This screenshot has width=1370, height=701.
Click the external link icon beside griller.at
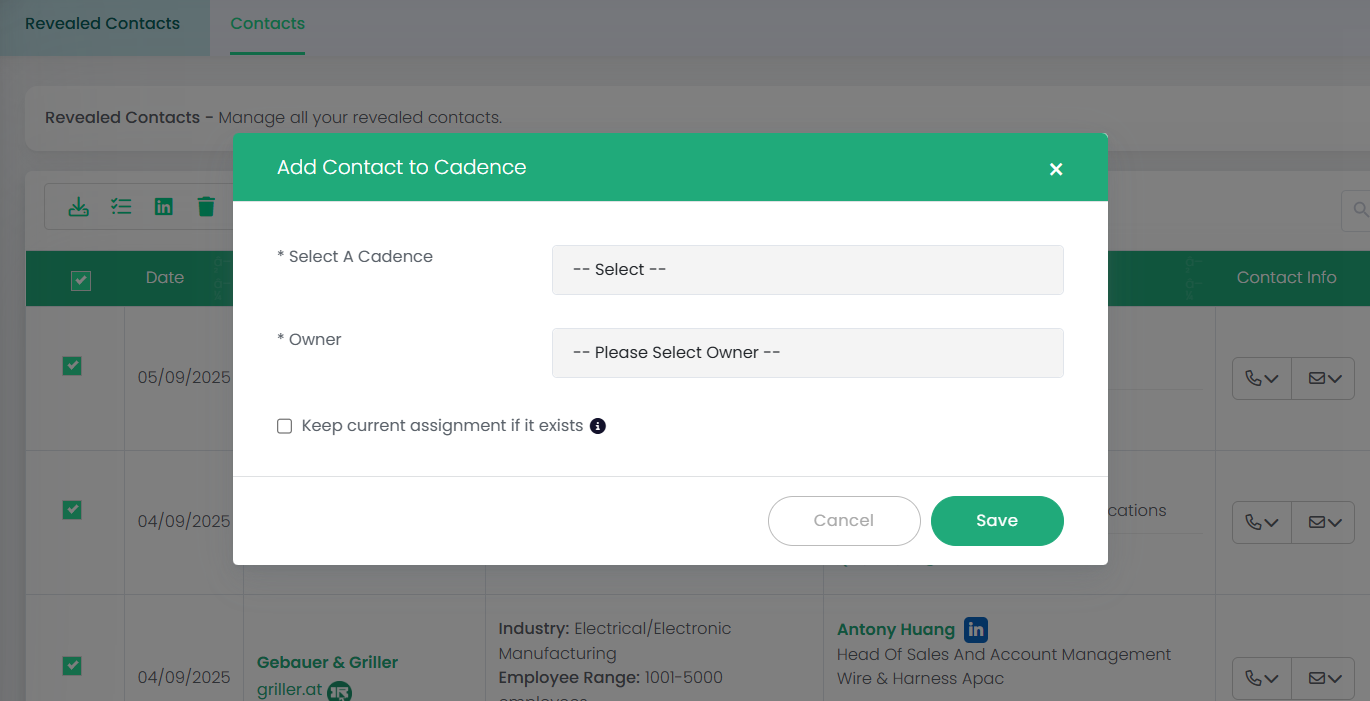click(340, 691)
